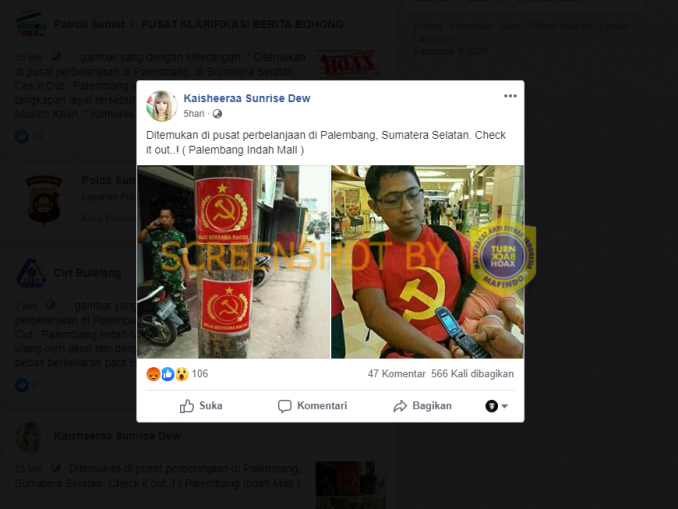Click the Patroli Sumut page name
This screenshot has height=509, width=678.
(89, 24)
